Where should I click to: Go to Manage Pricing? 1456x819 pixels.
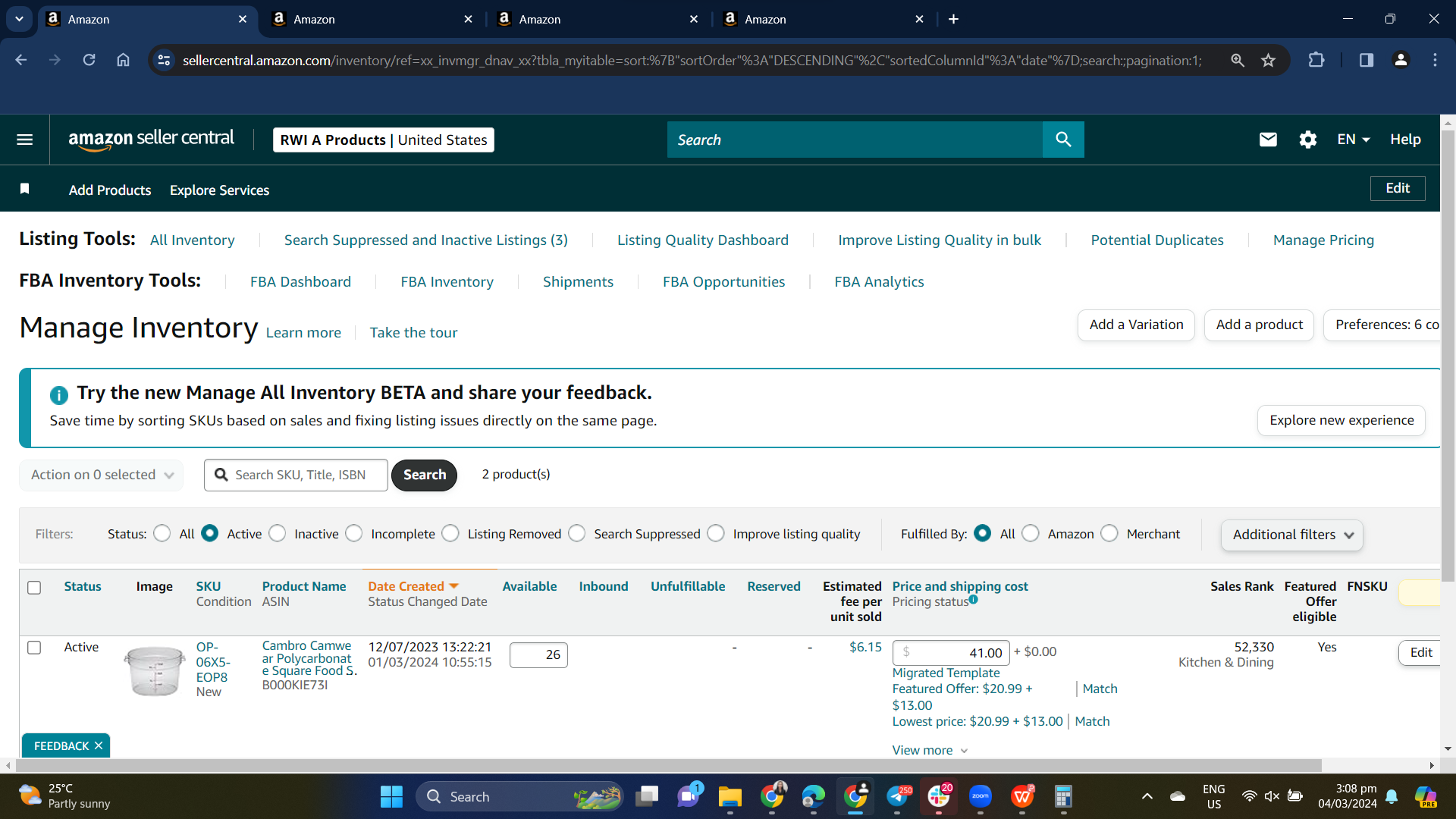[x=1323, y=240]
